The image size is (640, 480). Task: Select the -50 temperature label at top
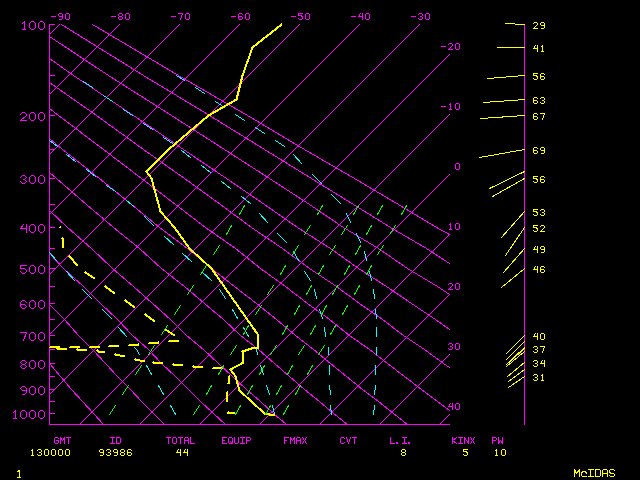300,17
